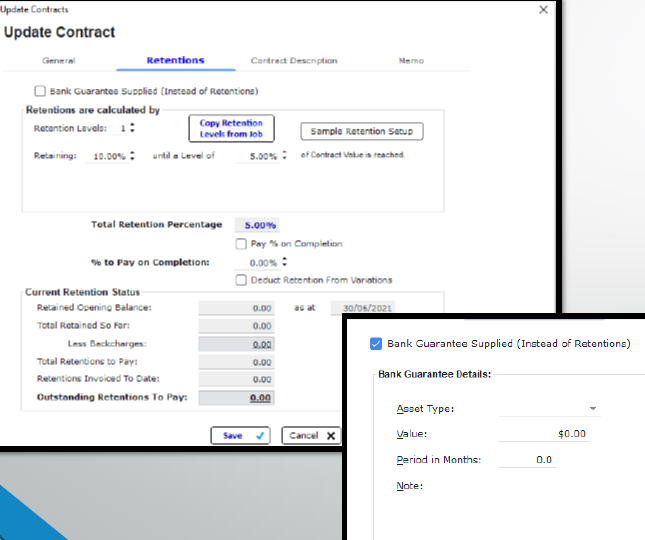Click the Asset Type label
The height and width of the screenshot is (540, 645).
[425, 408]
